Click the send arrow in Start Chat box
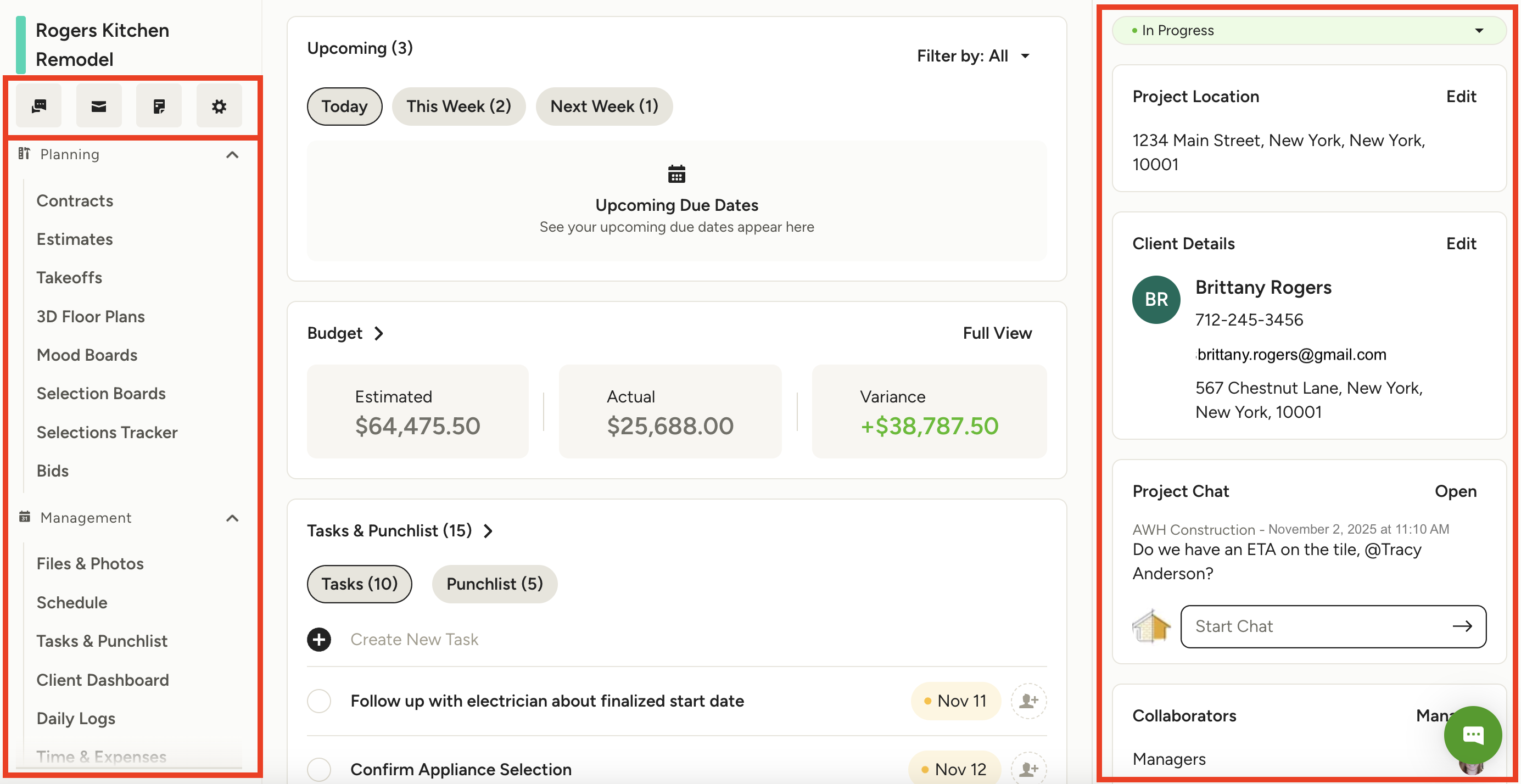Screen dimensions: 1521x784 (x=1462, y=626)
